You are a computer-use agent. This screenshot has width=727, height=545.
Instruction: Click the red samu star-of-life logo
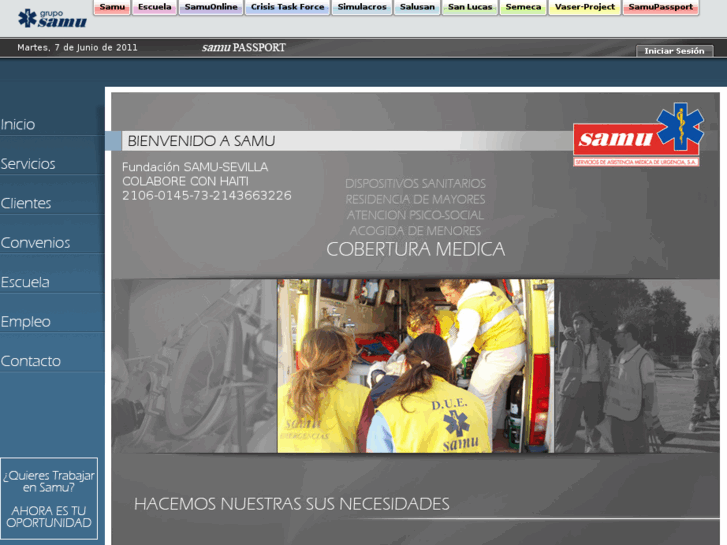[638, 135]
